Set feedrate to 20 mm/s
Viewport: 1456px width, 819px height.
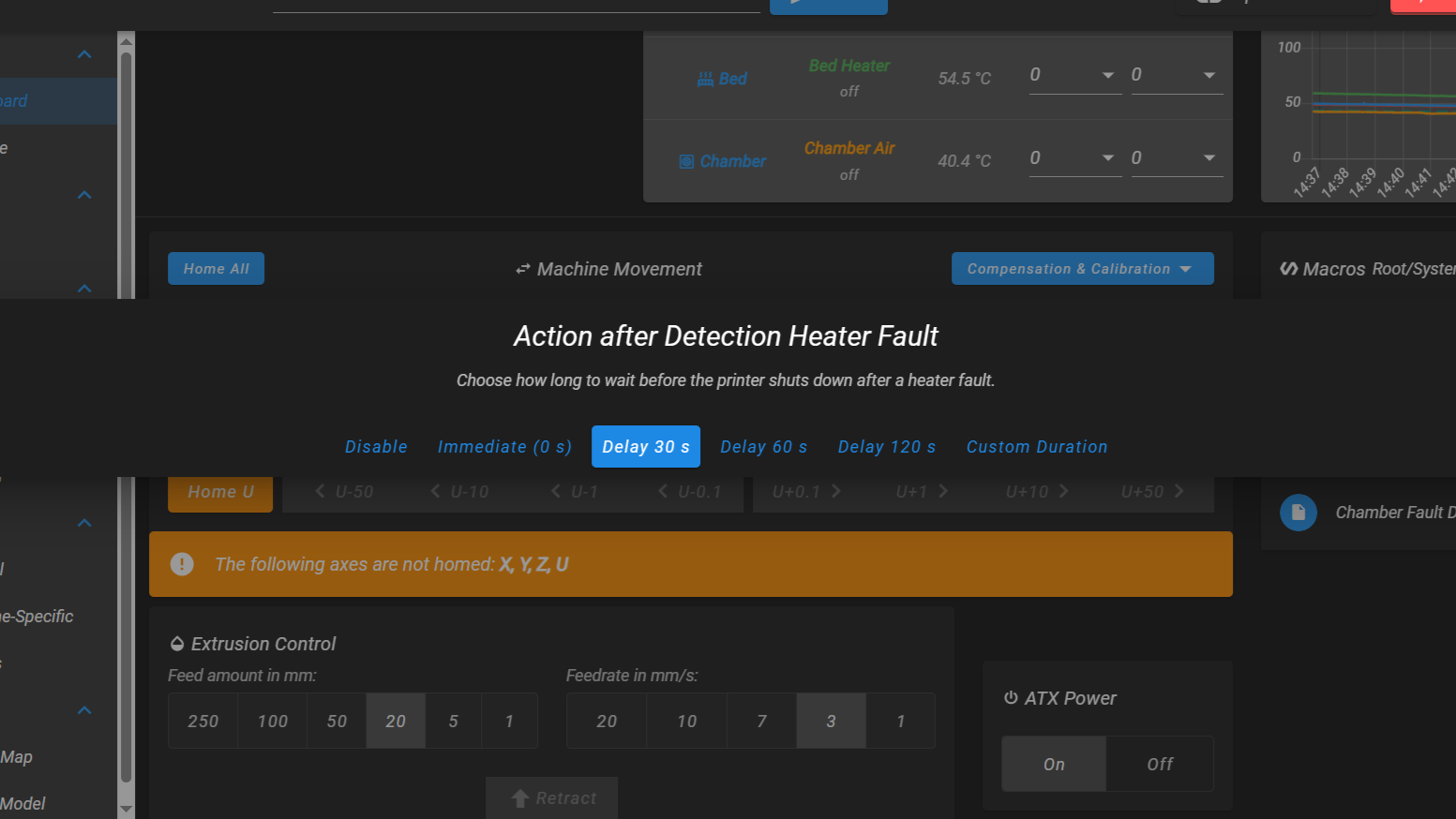click(607, 721)
